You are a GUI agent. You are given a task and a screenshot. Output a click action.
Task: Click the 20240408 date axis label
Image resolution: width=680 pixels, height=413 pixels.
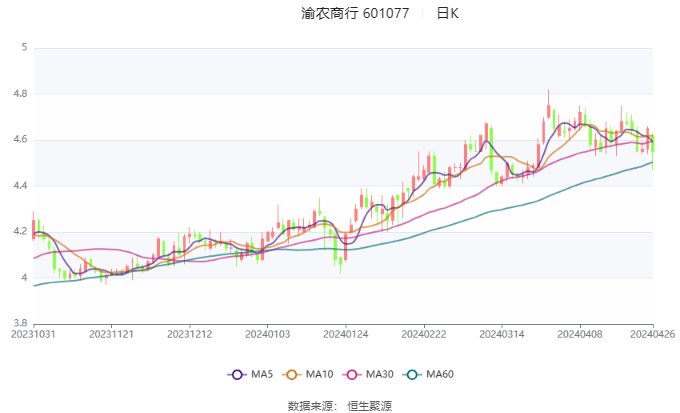click(580, 334)
